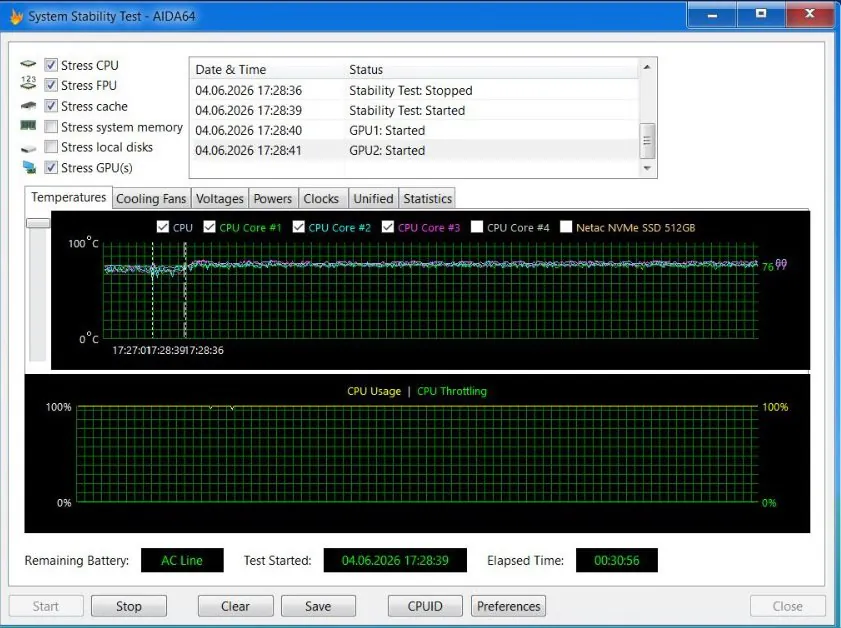Hide CPU Core #2 in temperature graph
The width and height of the screenshot is (841, 628).
coord(298,227)
